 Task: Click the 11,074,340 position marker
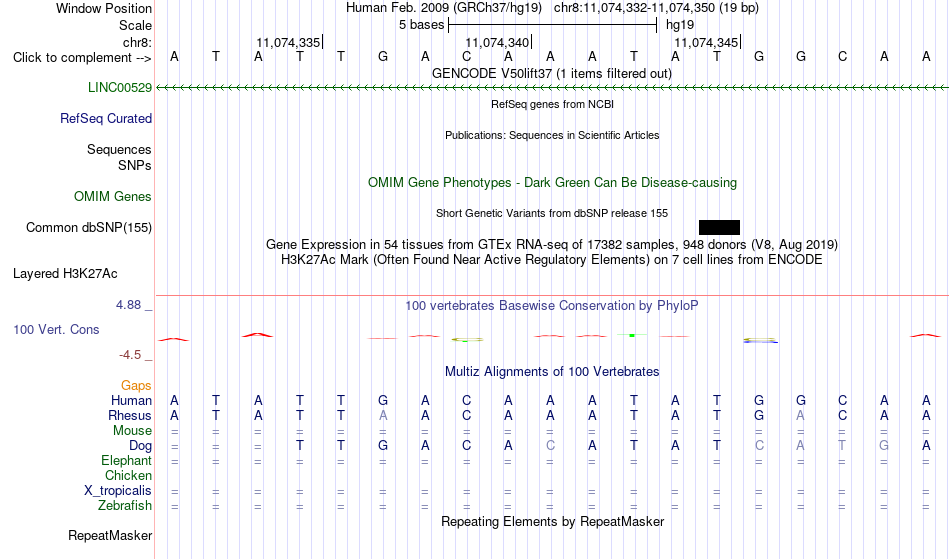click(497, 42)
